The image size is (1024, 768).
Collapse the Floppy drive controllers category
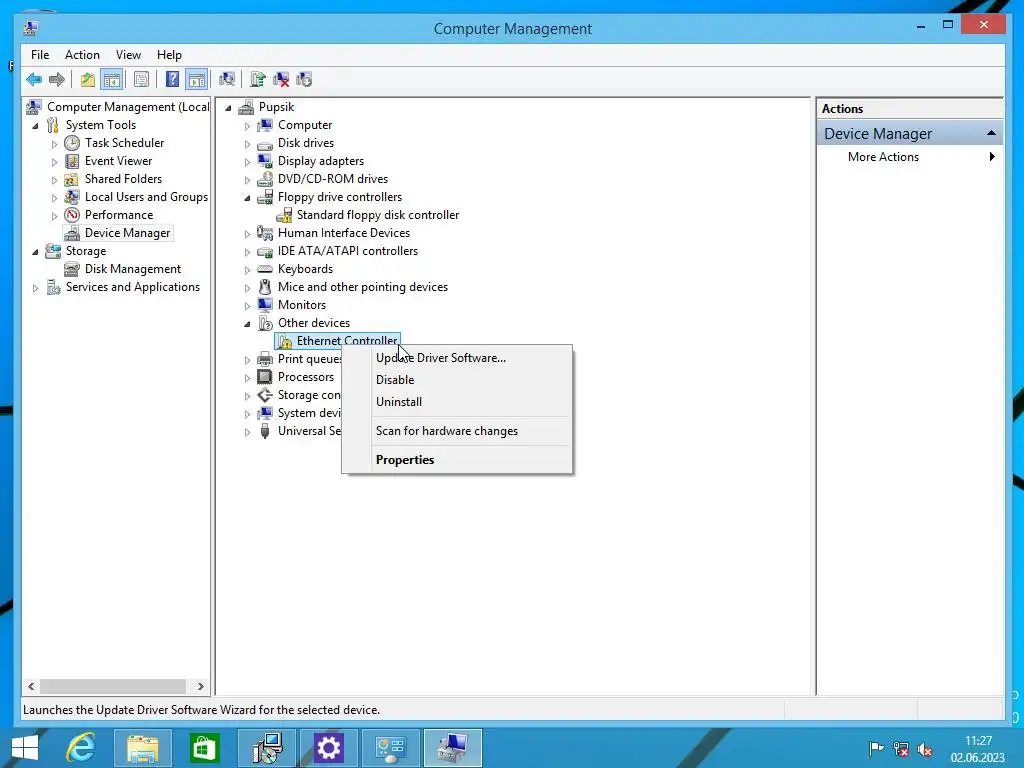click(x=247, y=197)
